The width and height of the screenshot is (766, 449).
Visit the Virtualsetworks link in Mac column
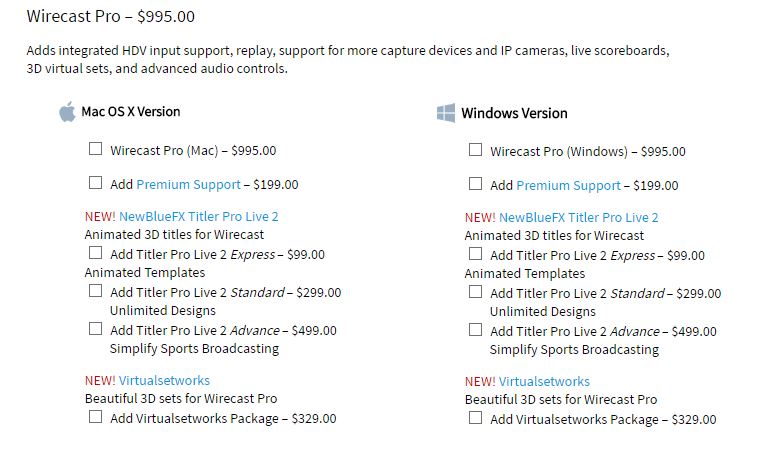(164, 380)
